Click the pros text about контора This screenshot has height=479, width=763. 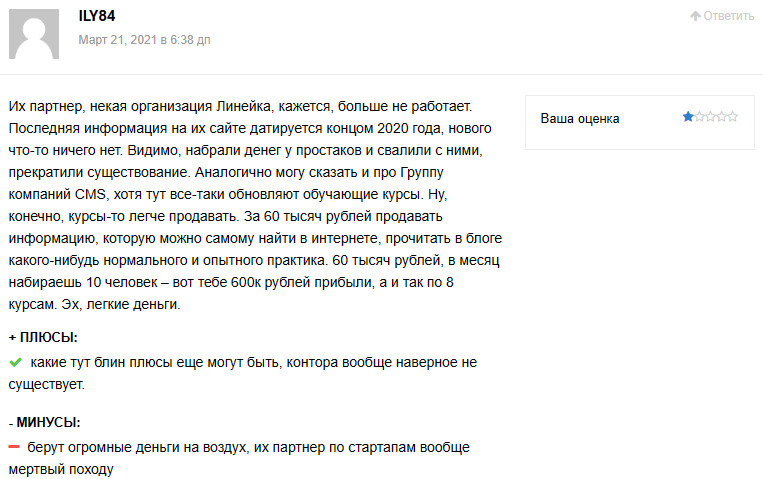point(243,373)
